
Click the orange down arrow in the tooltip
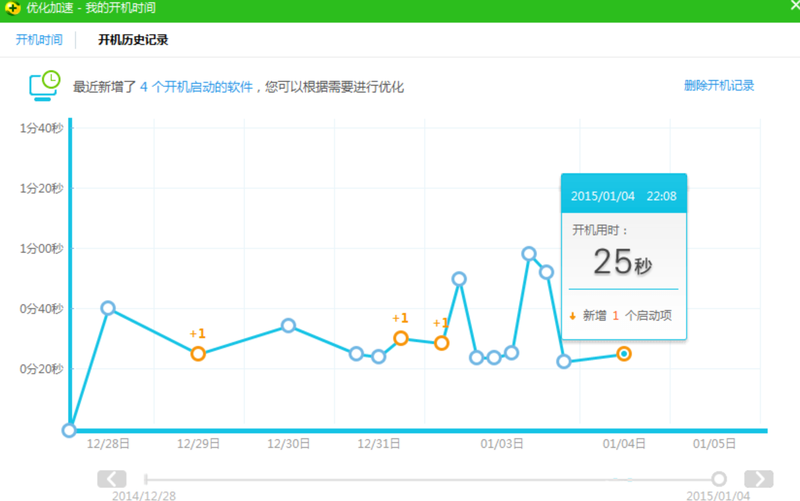click(x=573, y=315)
